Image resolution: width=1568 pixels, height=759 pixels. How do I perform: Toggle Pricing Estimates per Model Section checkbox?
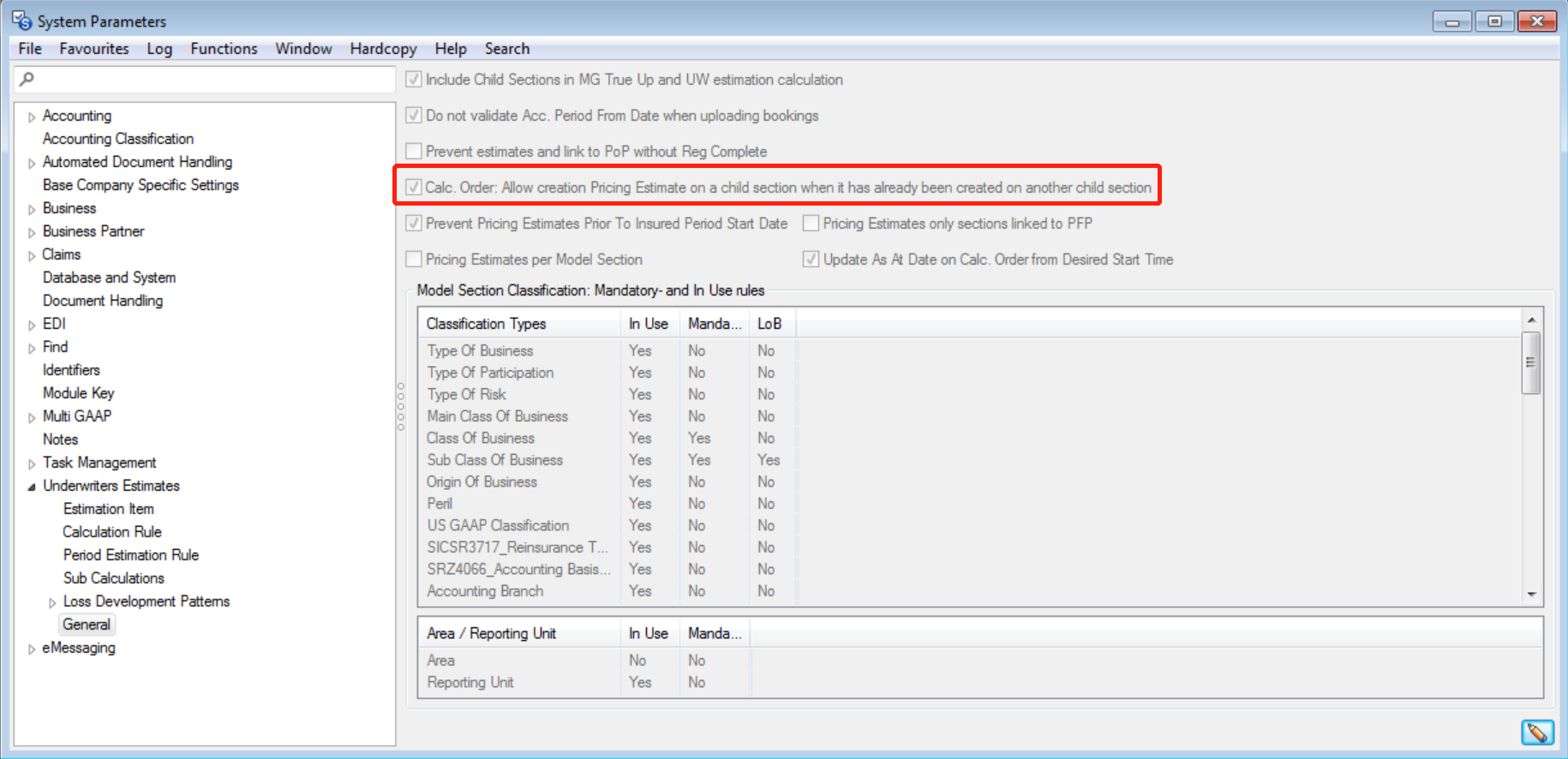click(414, 260)
